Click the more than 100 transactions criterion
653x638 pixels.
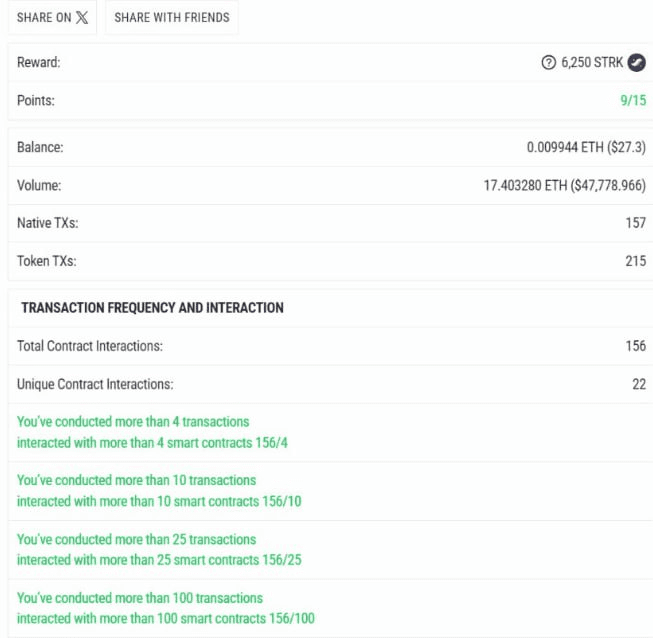click(x=166, y=608)
